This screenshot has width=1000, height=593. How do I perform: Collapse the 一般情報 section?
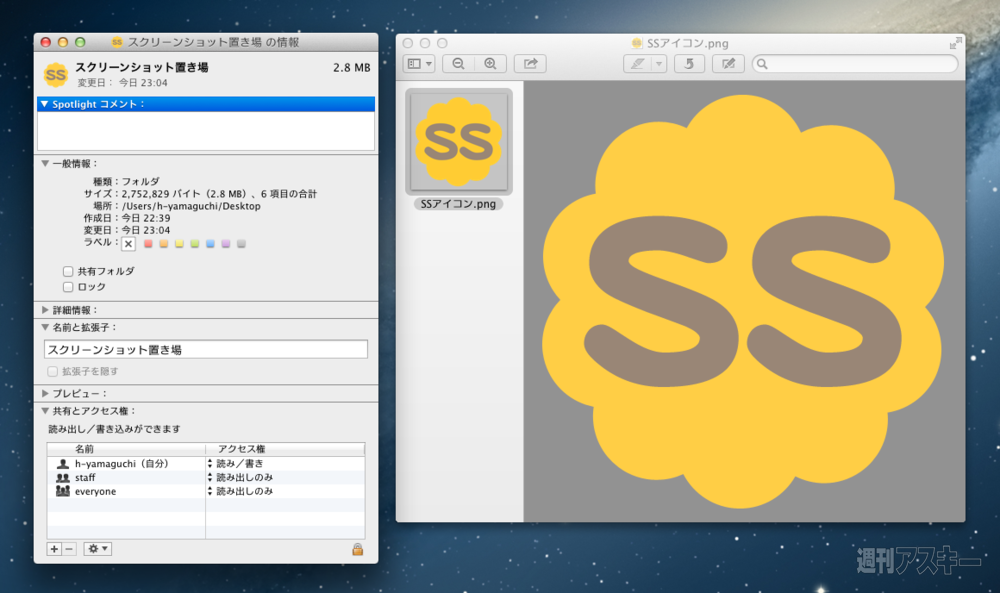coord(45,164)
